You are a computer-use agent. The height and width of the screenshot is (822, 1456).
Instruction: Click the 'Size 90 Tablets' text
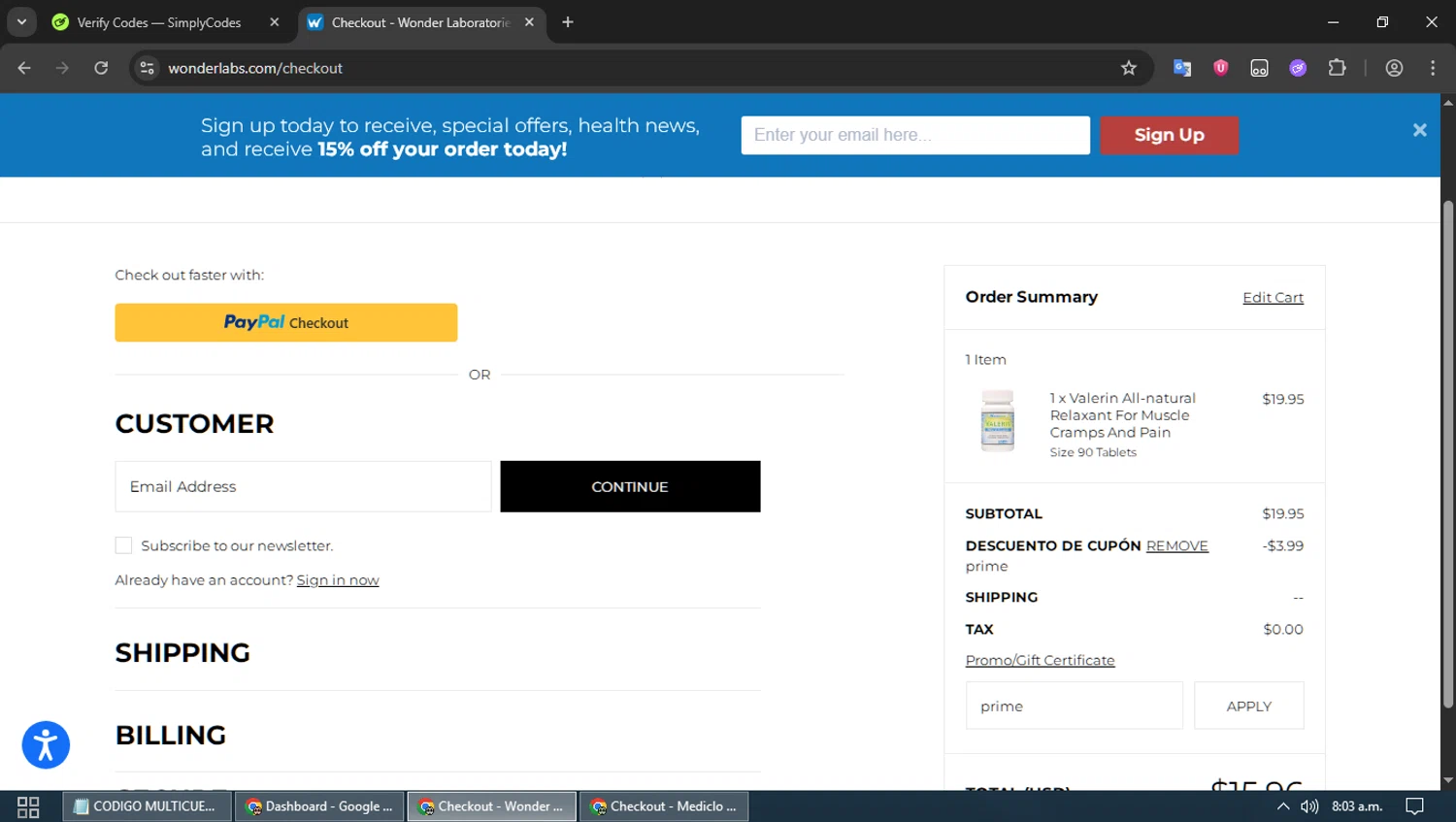coord(1093,452)
